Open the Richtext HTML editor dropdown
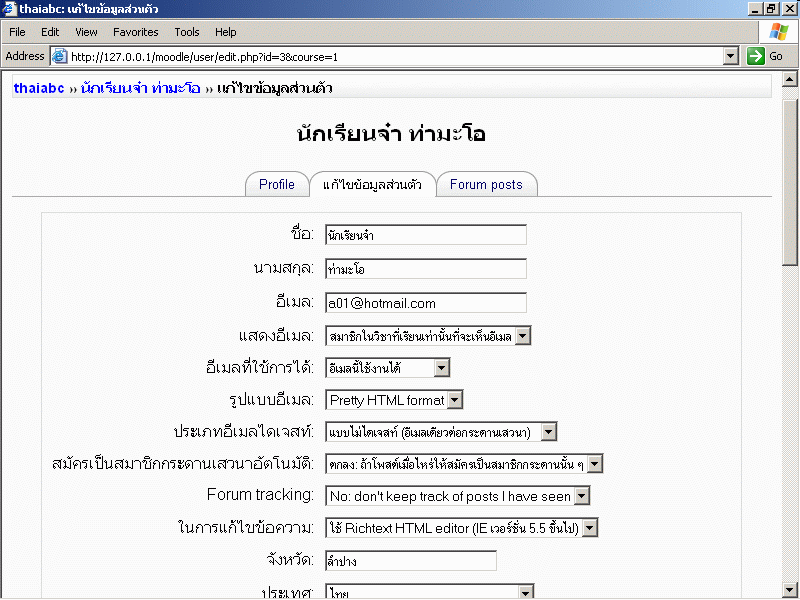The width and height of the screenshot is (800, 600). click(x=589, y=528)
